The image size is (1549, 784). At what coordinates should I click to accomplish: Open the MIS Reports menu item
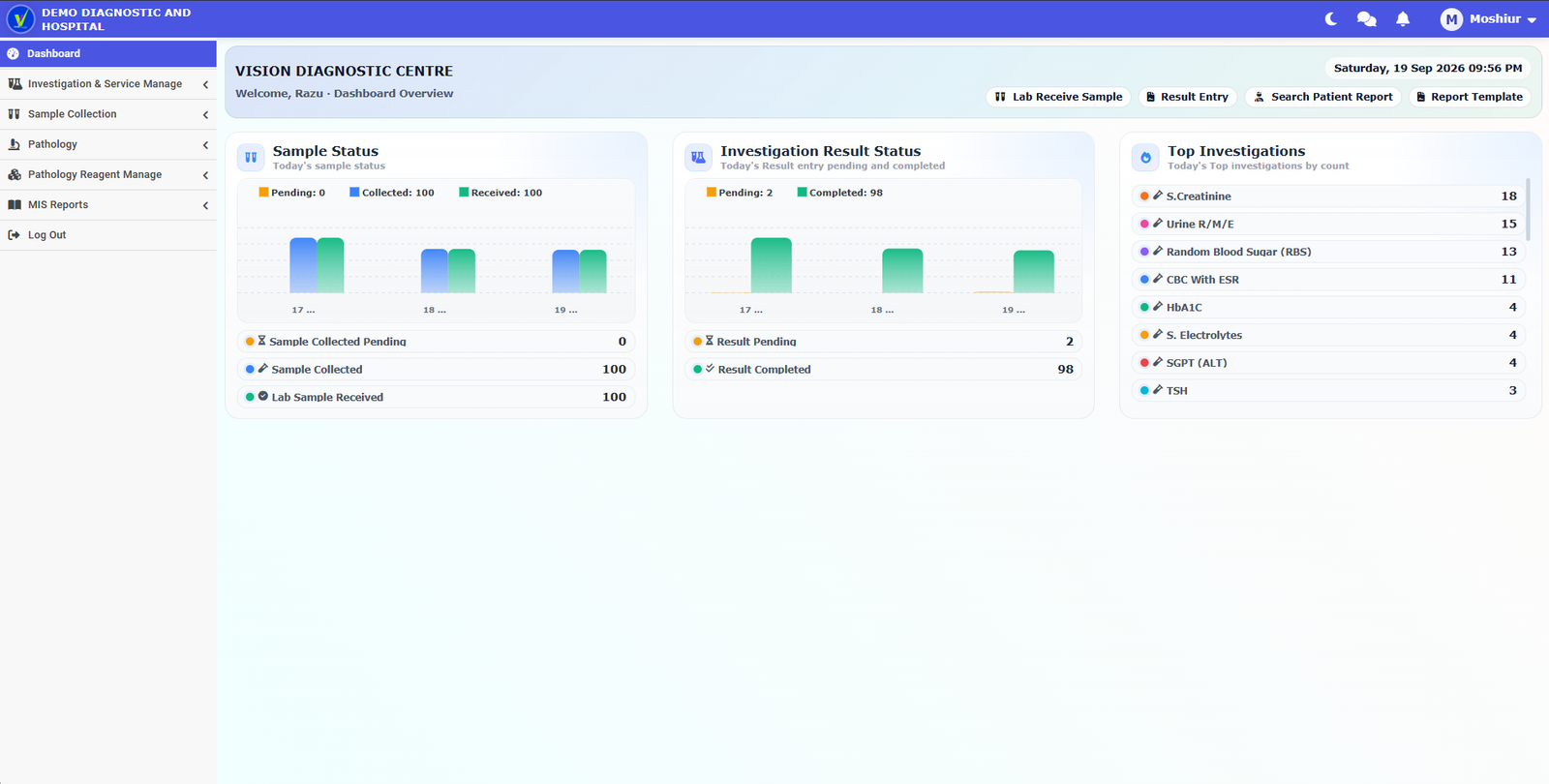tap(108, 205)
